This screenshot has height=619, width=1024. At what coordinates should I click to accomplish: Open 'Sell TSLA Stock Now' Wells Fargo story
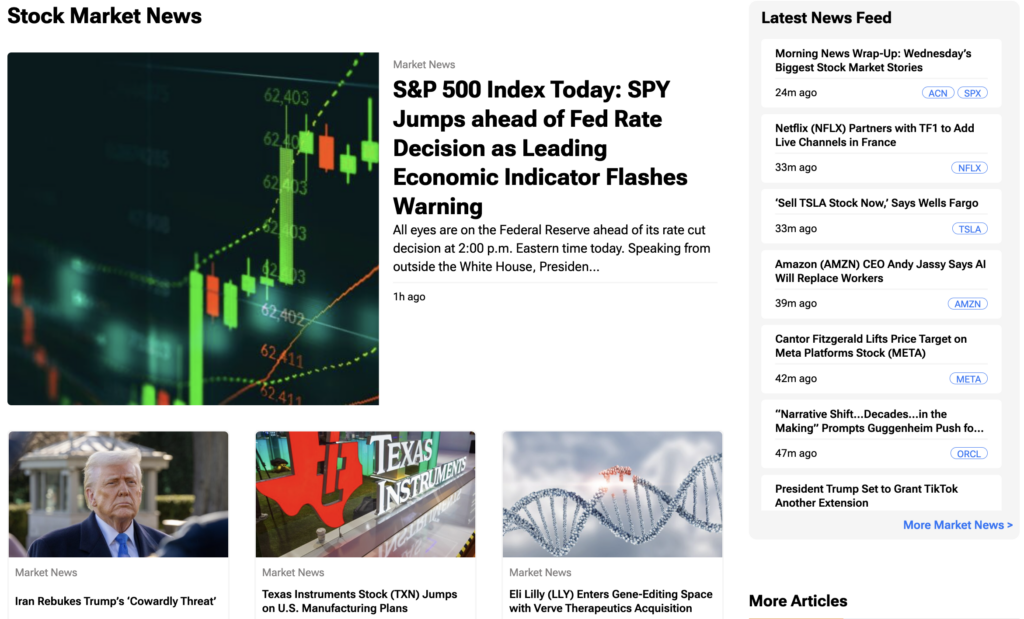876,203
